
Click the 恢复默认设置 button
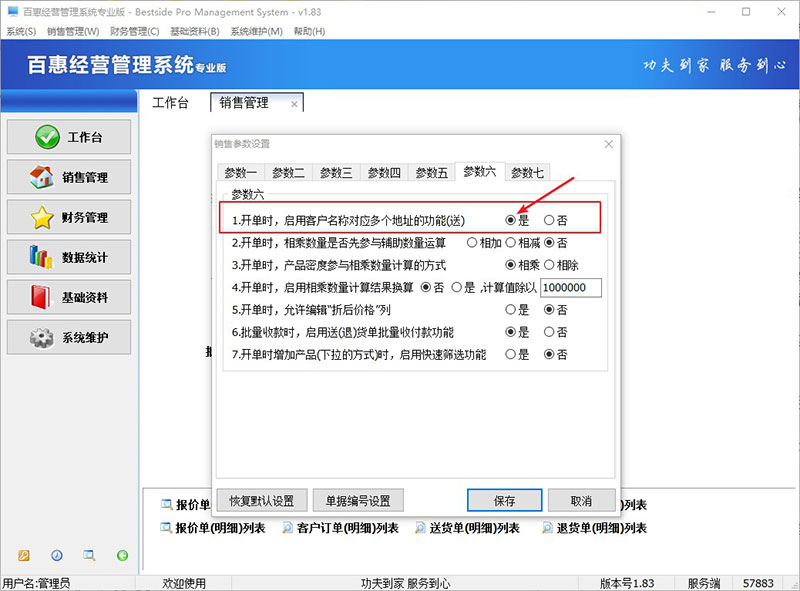pyautogui.click(x=262, y=500)
